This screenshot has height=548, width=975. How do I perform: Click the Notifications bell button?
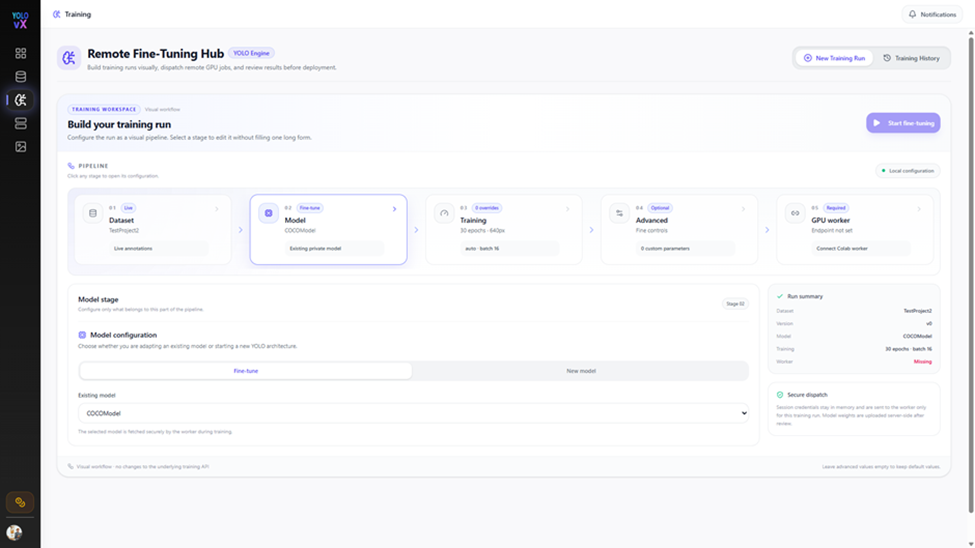pos(932,14)
